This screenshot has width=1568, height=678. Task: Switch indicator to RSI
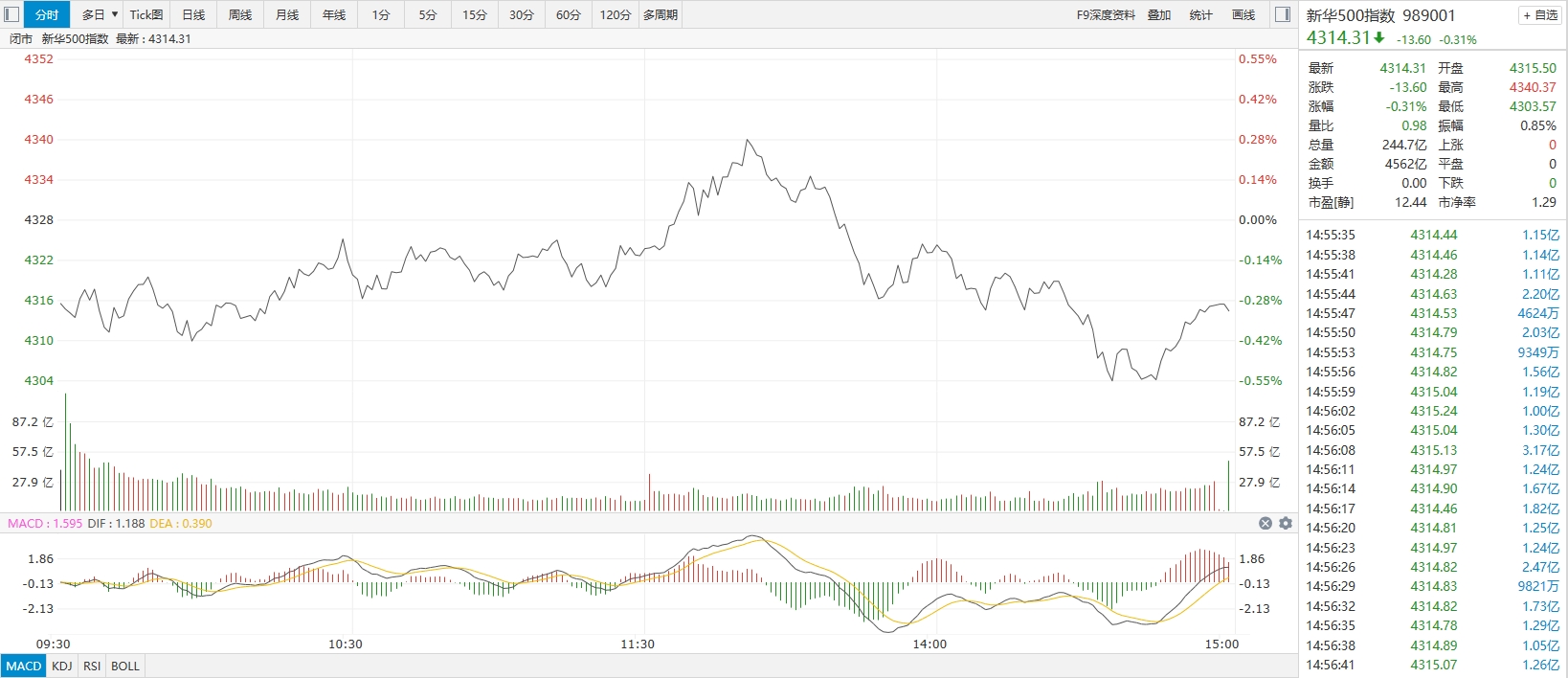coord(92,666)
